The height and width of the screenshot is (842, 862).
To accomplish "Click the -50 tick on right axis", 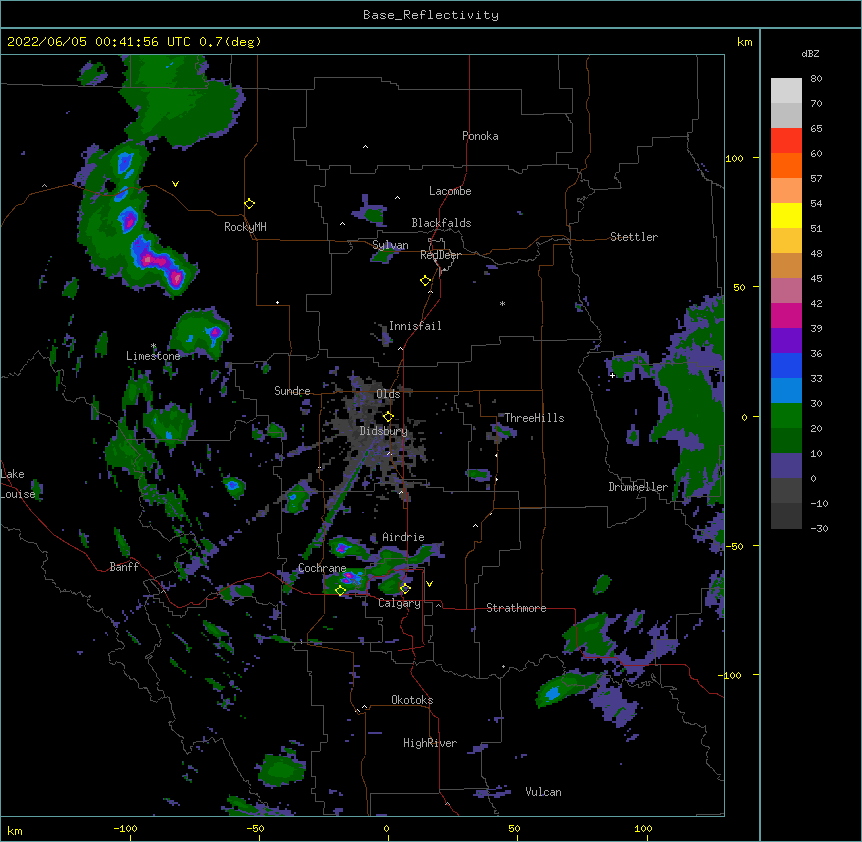I will click(x=734, y=546).
